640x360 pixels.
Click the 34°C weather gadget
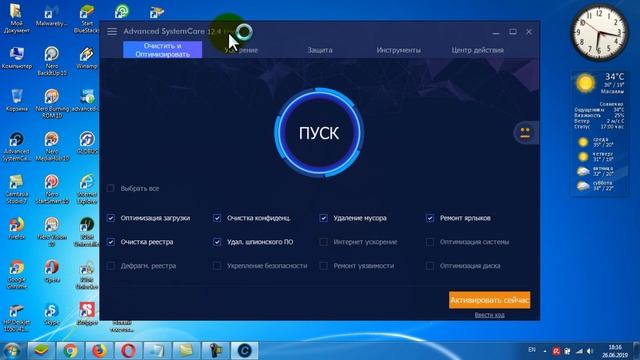click(599, 133)
